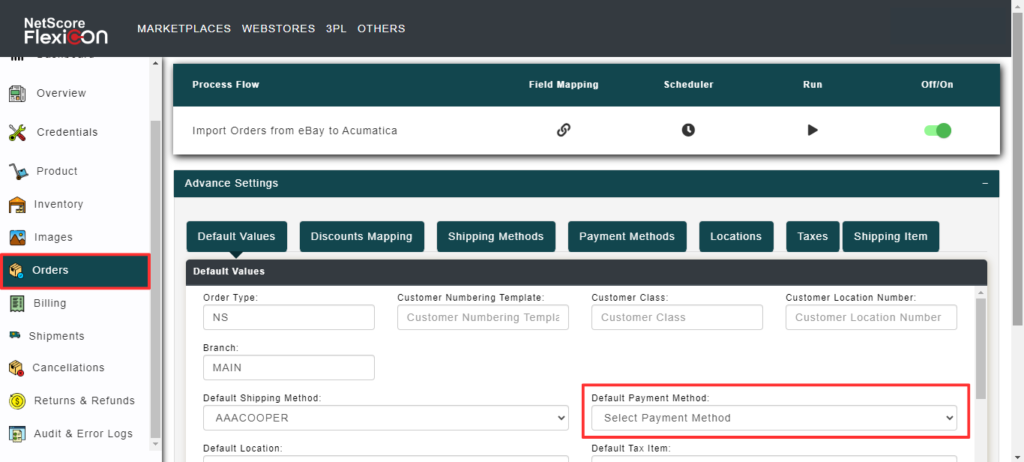Click the Inventory warehouse icon in sidebar
1024x462 pixels.
point(17,205)
